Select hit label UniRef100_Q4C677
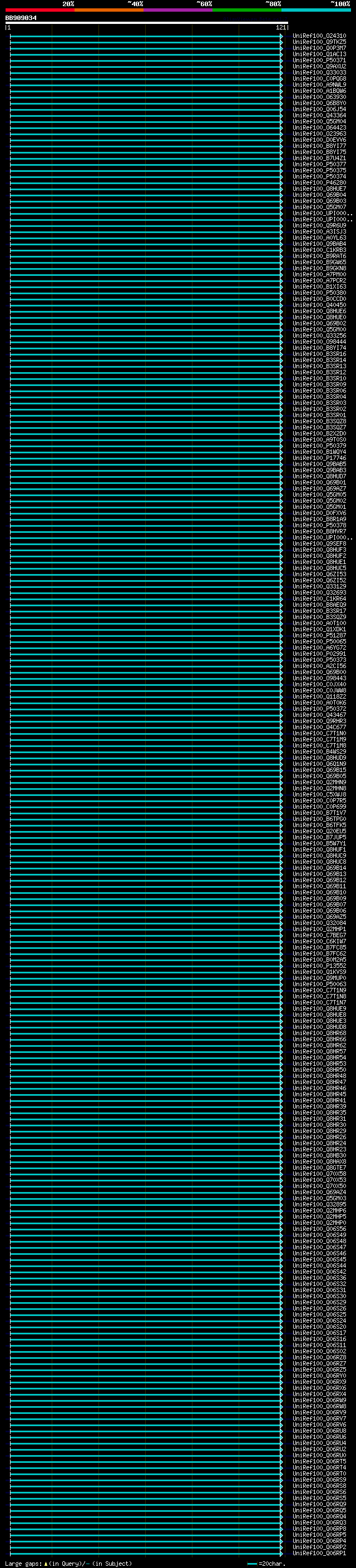The height and width of the screenshot is (1568, 356). pyautogui.click(x=319, y=728)
